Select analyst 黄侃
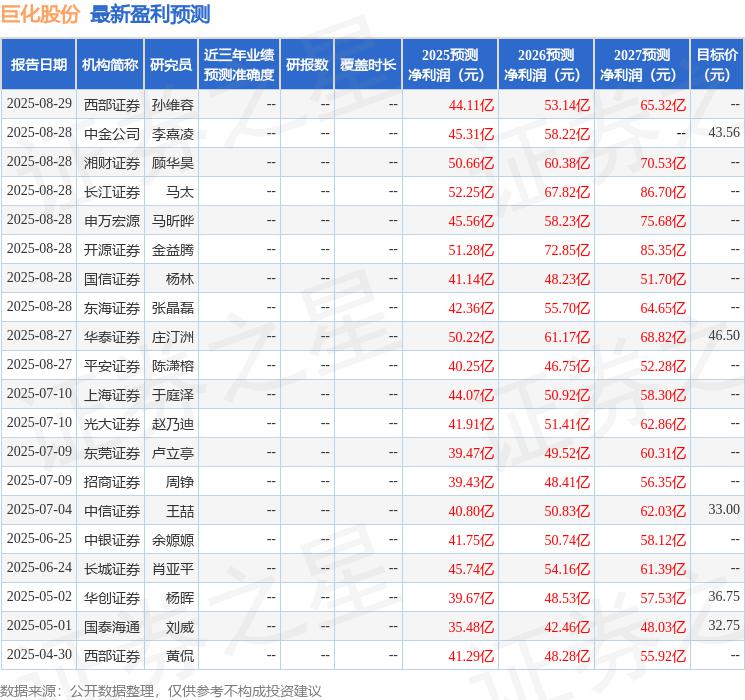The image size is (745, 700). click(x=180, y=656)
